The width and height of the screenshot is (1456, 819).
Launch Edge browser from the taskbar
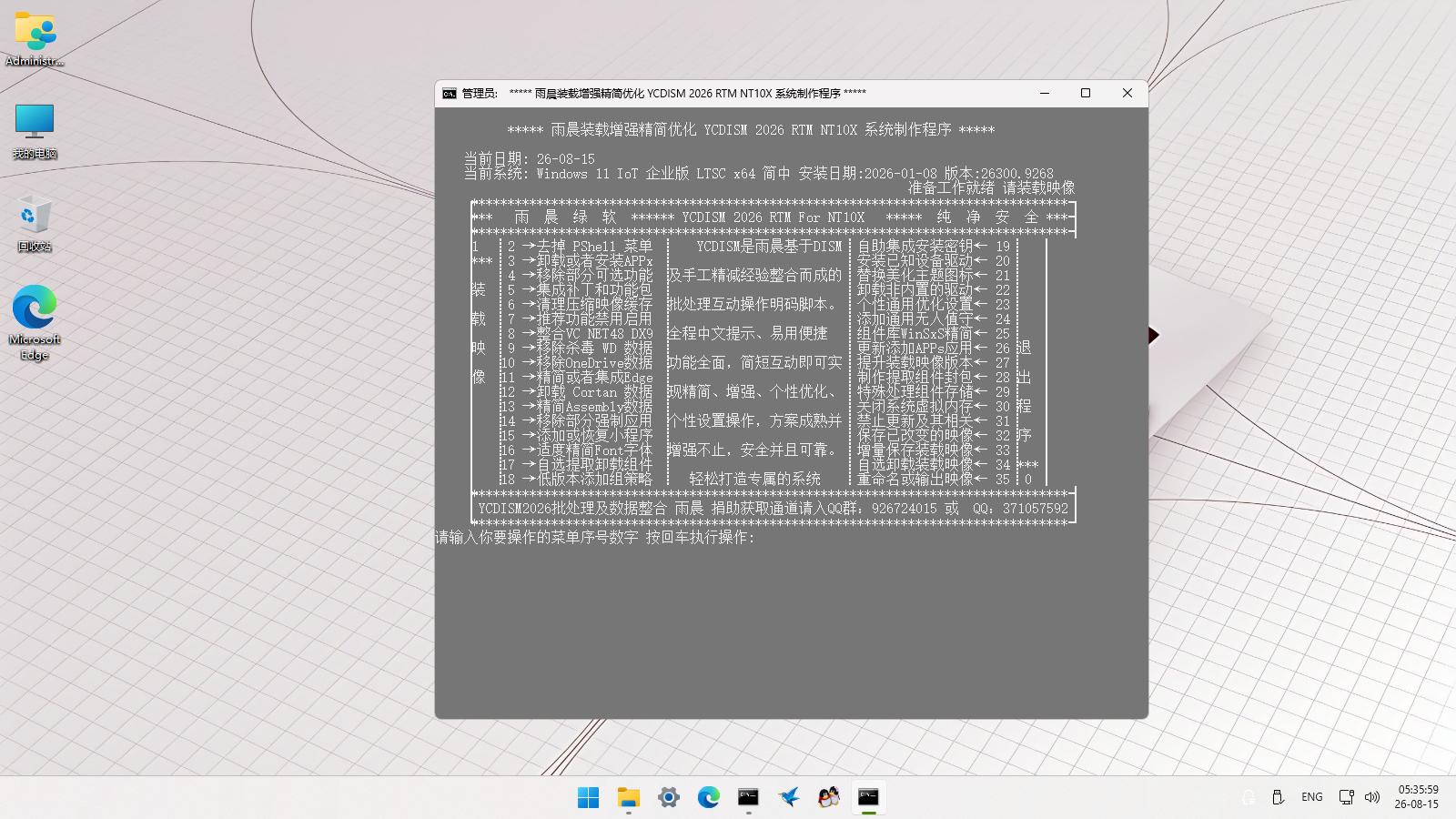(x=709, y=798)
